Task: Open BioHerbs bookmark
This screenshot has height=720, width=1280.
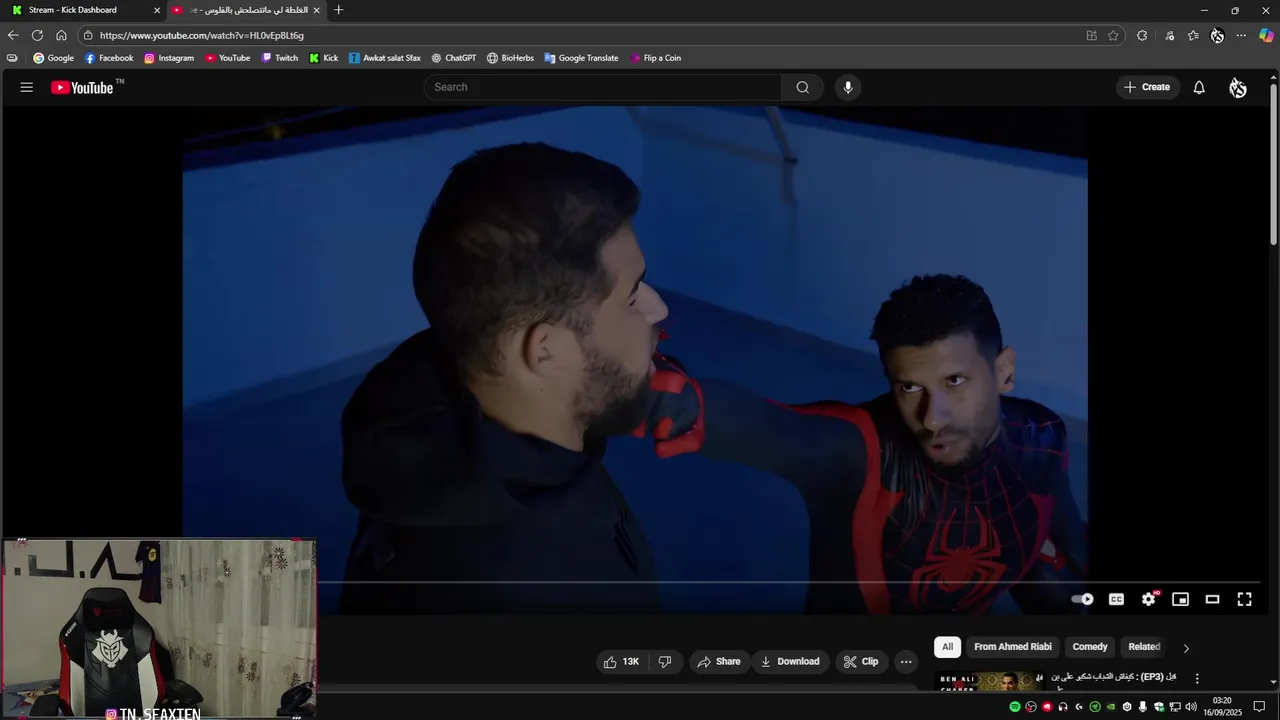Action: (x=510, y=58)
